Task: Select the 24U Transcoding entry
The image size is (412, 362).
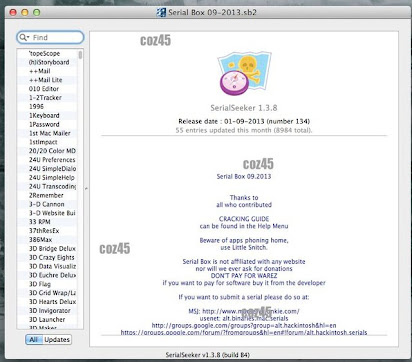Action: pos(47,186)
